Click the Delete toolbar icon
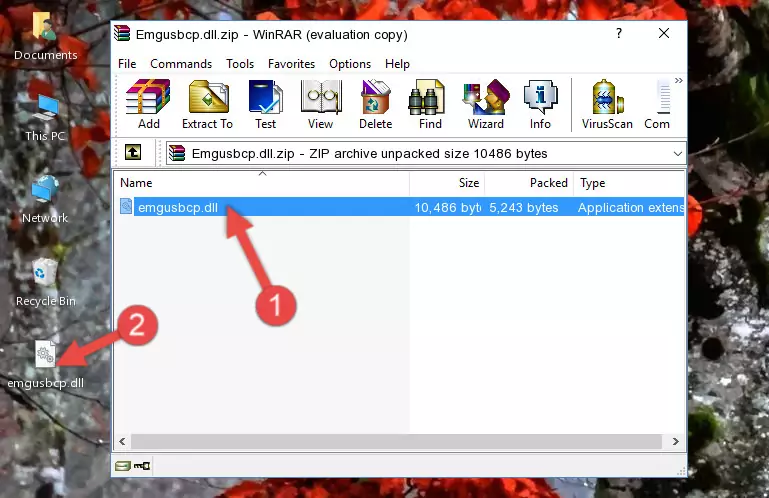 tap(375, 104)
